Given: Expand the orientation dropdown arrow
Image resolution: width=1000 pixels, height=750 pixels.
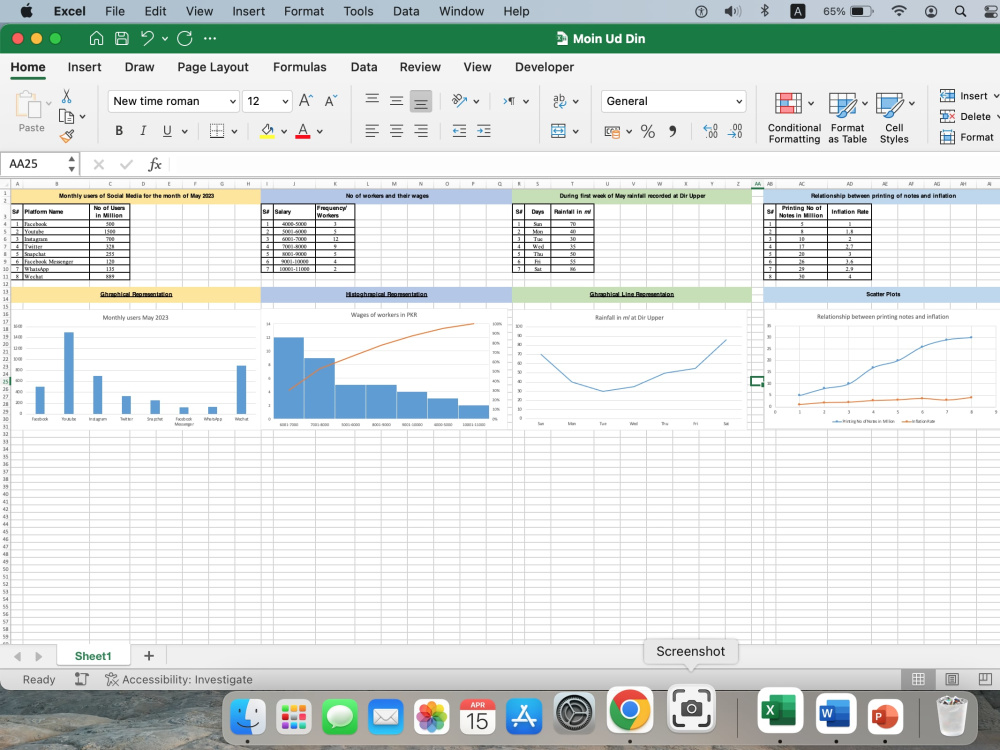Looking at the screenshot, I should point(476,101).
